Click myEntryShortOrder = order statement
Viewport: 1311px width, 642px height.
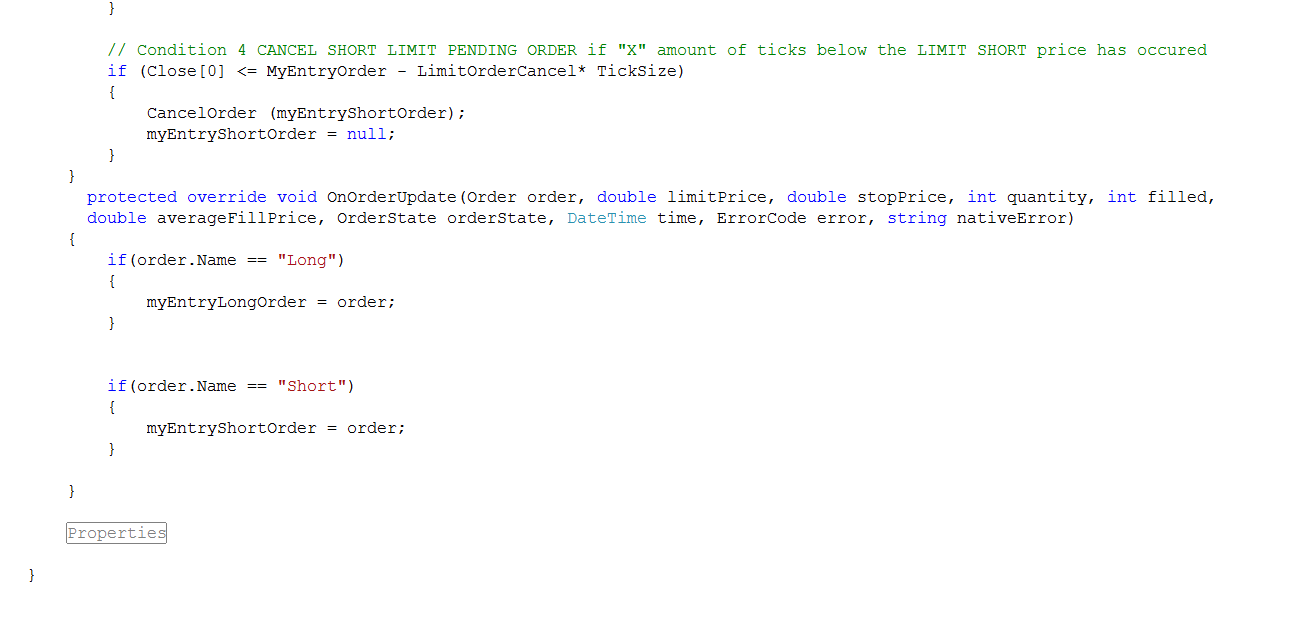pyautogui.click(x=276, y=428)
